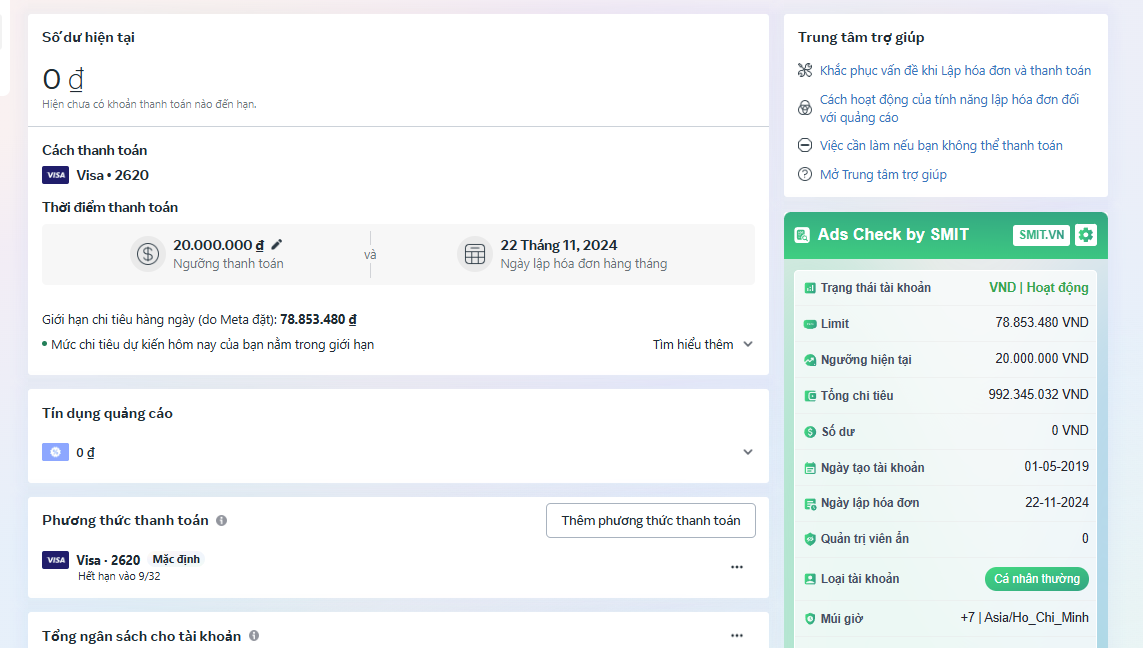Open SMIT Ads Check settings gear

[1086, 235]
